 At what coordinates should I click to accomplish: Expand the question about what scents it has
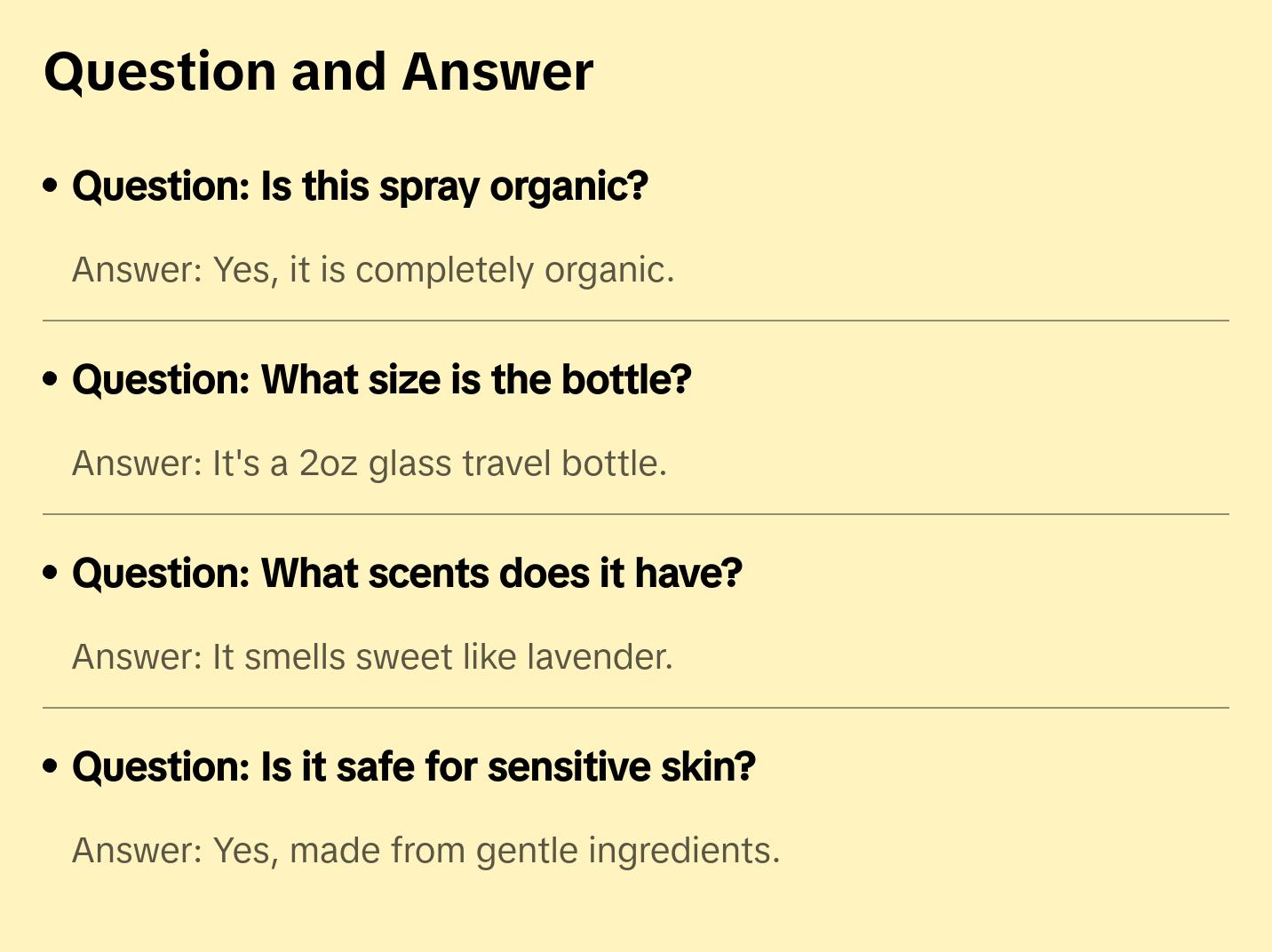coord(407,574)
